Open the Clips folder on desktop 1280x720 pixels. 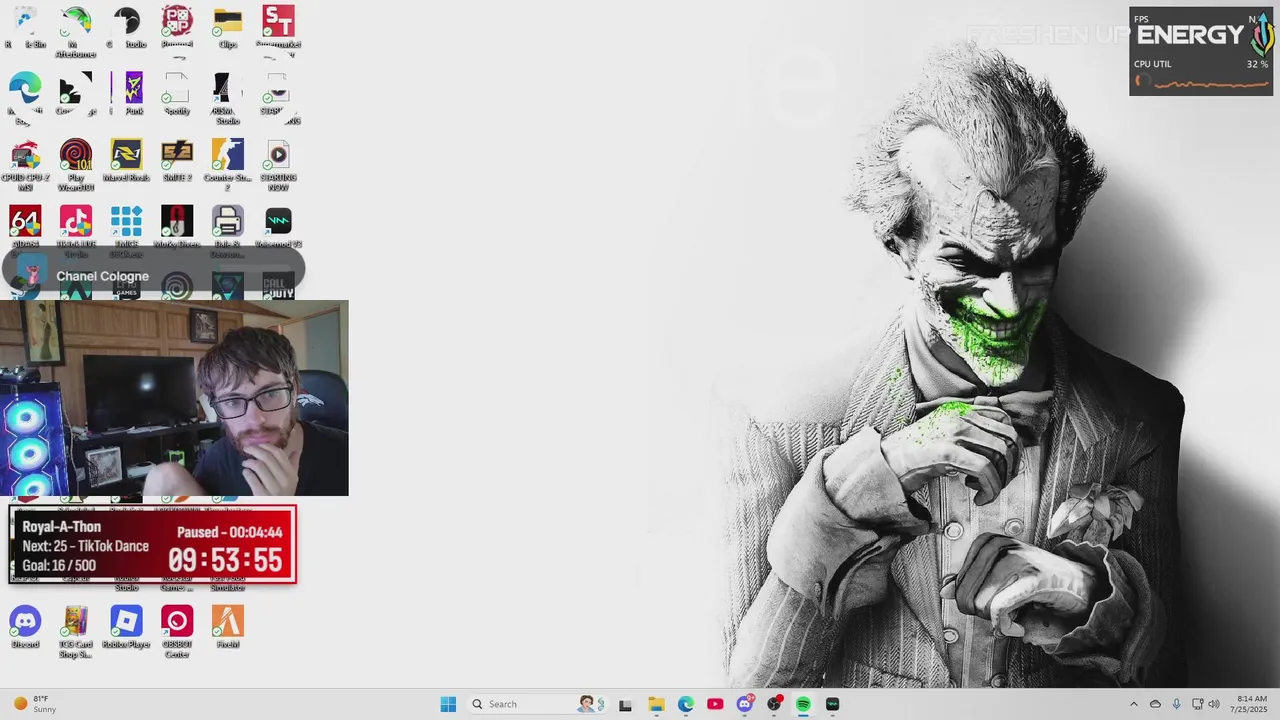tap(227, 27)
